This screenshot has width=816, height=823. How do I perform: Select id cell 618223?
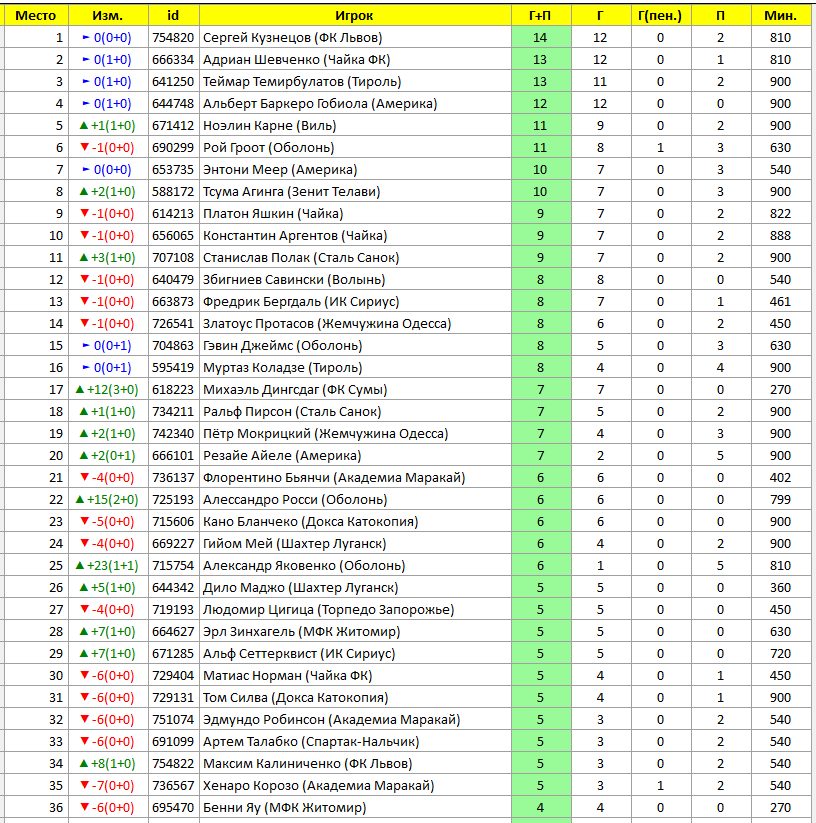pos(173,391)
